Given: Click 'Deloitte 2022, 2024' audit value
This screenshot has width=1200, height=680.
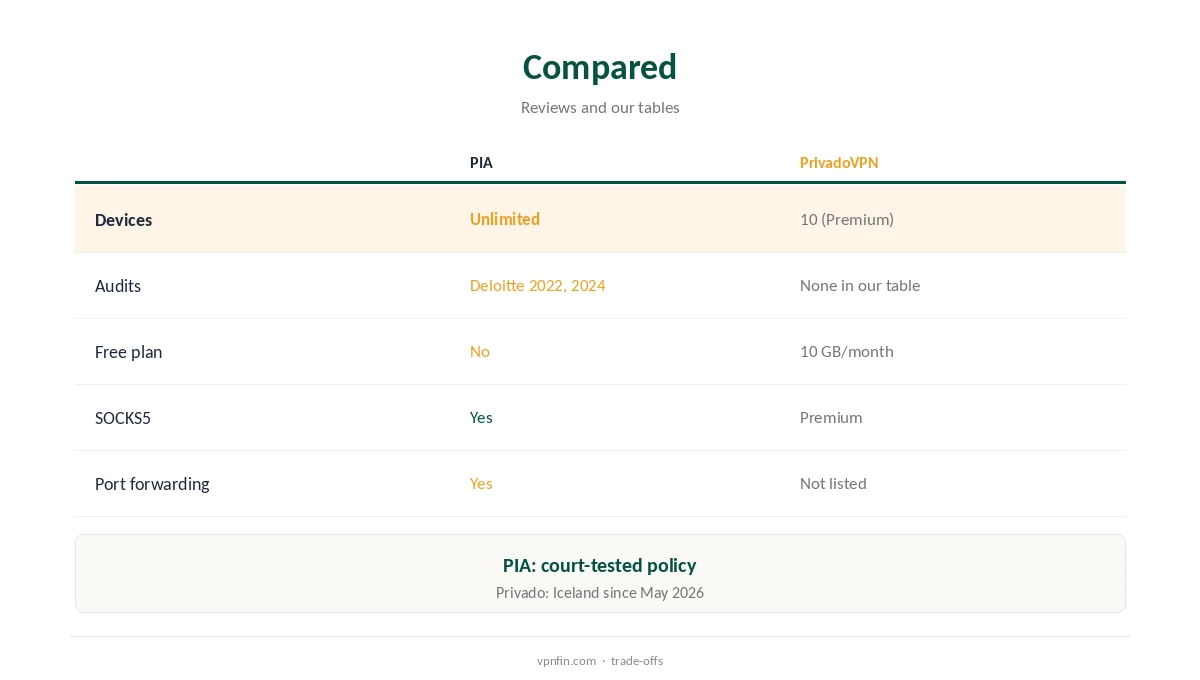Looking at the screenshot, I should click(x=538, y=285).
